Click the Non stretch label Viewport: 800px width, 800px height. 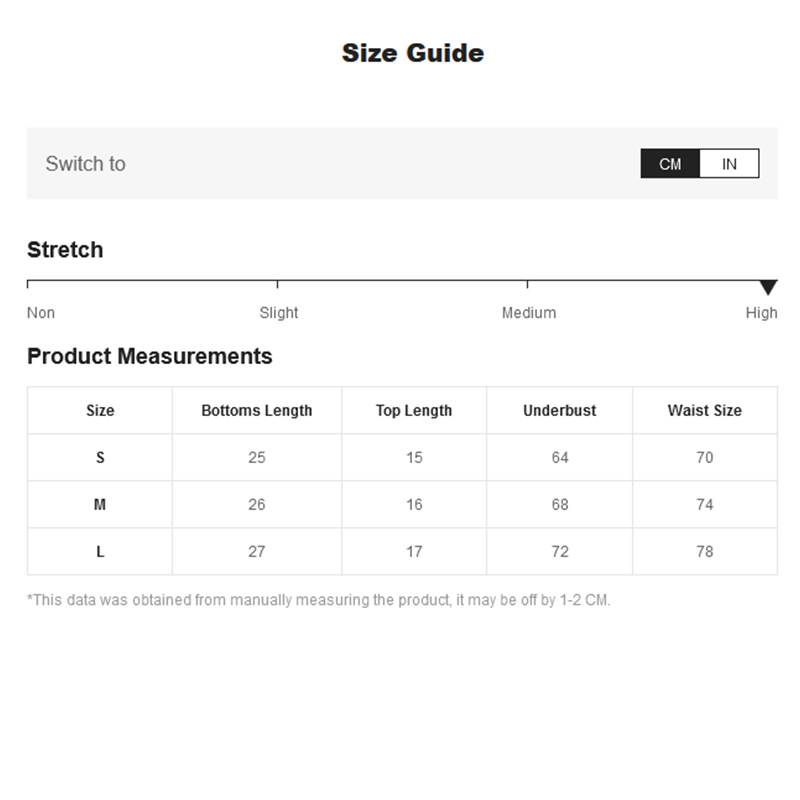pos(41,313)
